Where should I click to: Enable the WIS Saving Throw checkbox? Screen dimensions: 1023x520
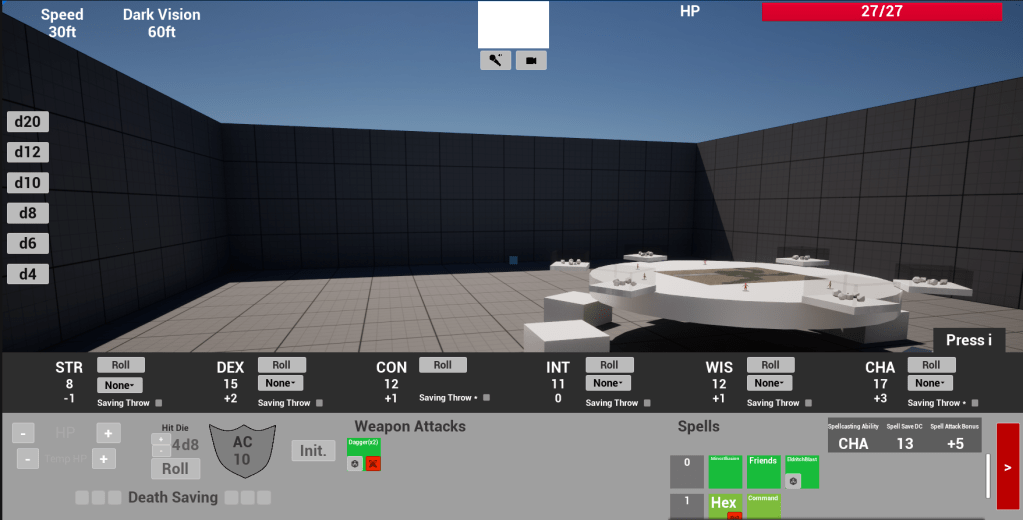point(809,403)
